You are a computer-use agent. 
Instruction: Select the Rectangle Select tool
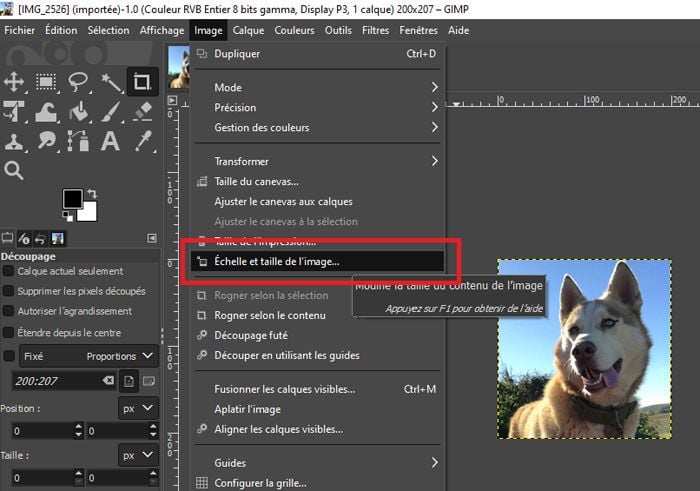tap(46, 82)
